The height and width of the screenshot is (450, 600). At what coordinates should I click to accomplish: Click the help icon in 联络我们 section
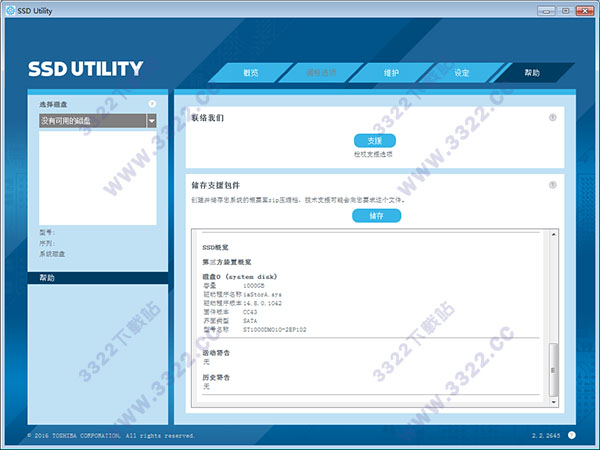pos(553,117)
